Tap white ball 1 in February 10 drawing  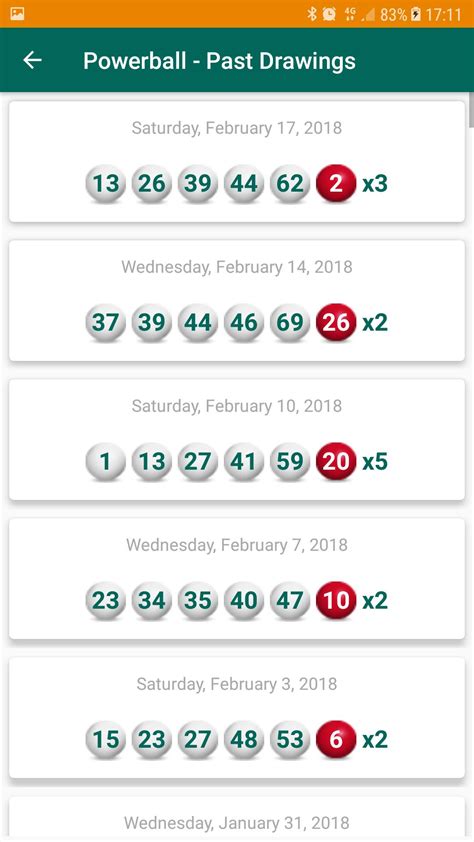105,461
